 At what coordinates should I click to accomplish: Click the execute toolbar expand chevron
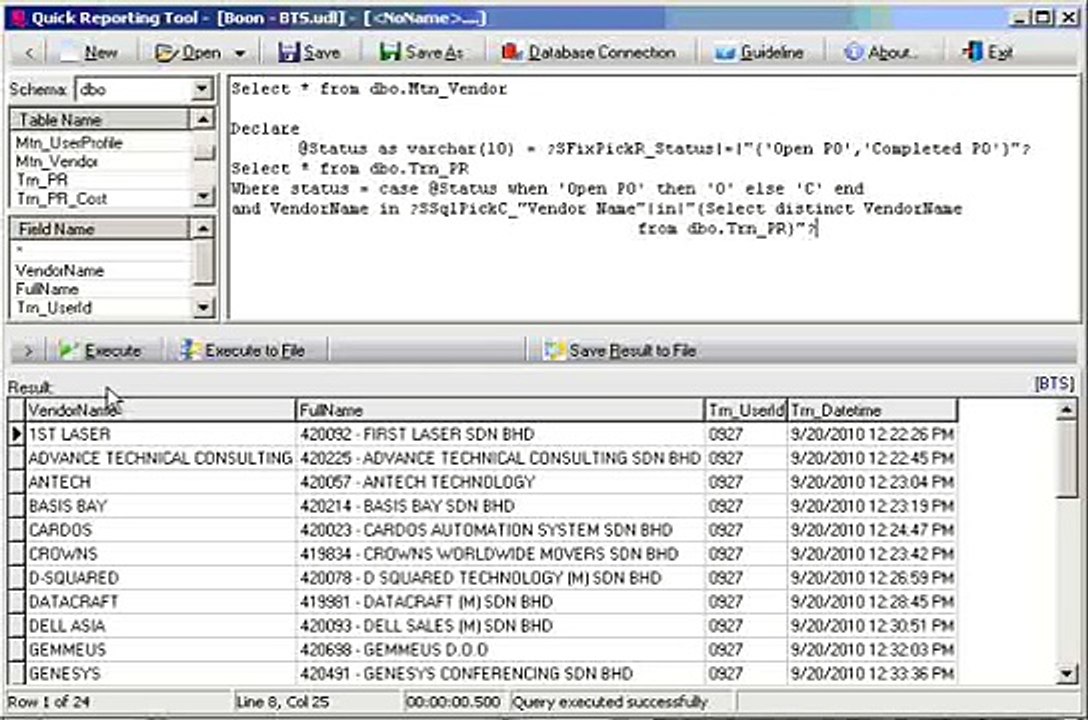[28, 351]
